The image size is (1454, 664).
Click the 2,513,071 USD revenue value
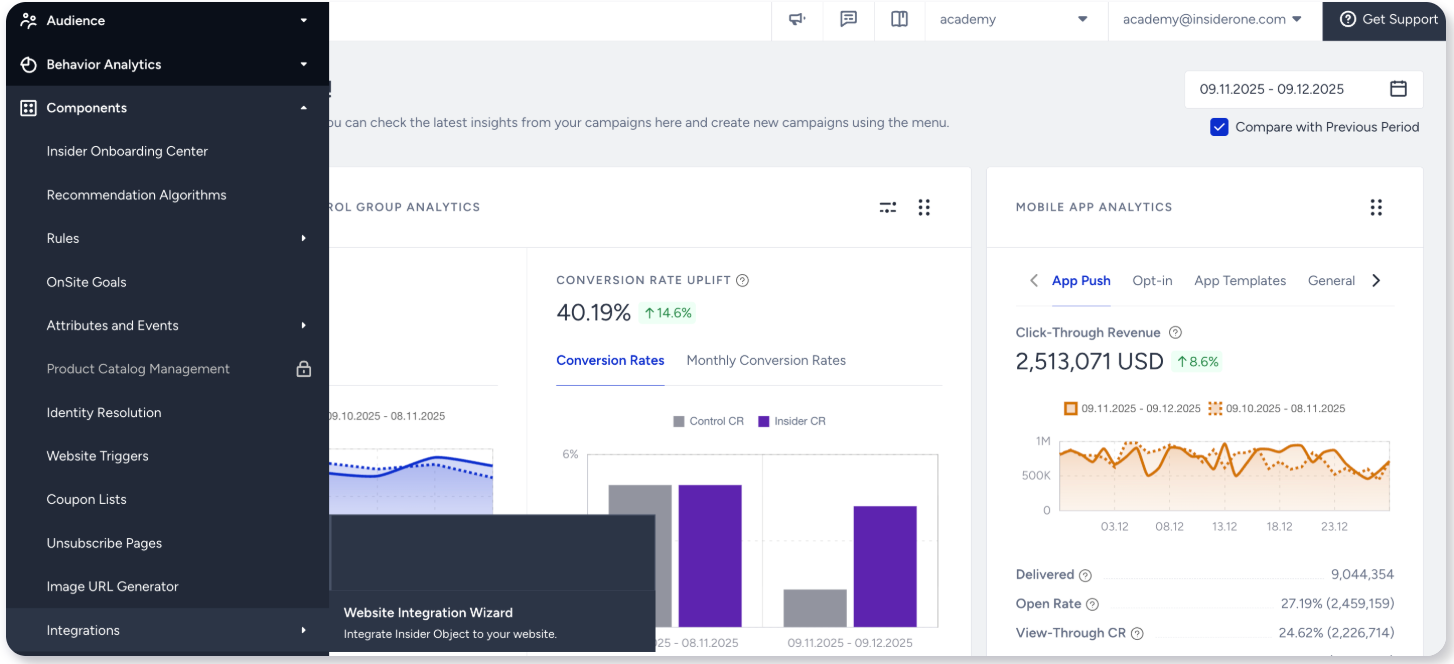point(1089,362)
